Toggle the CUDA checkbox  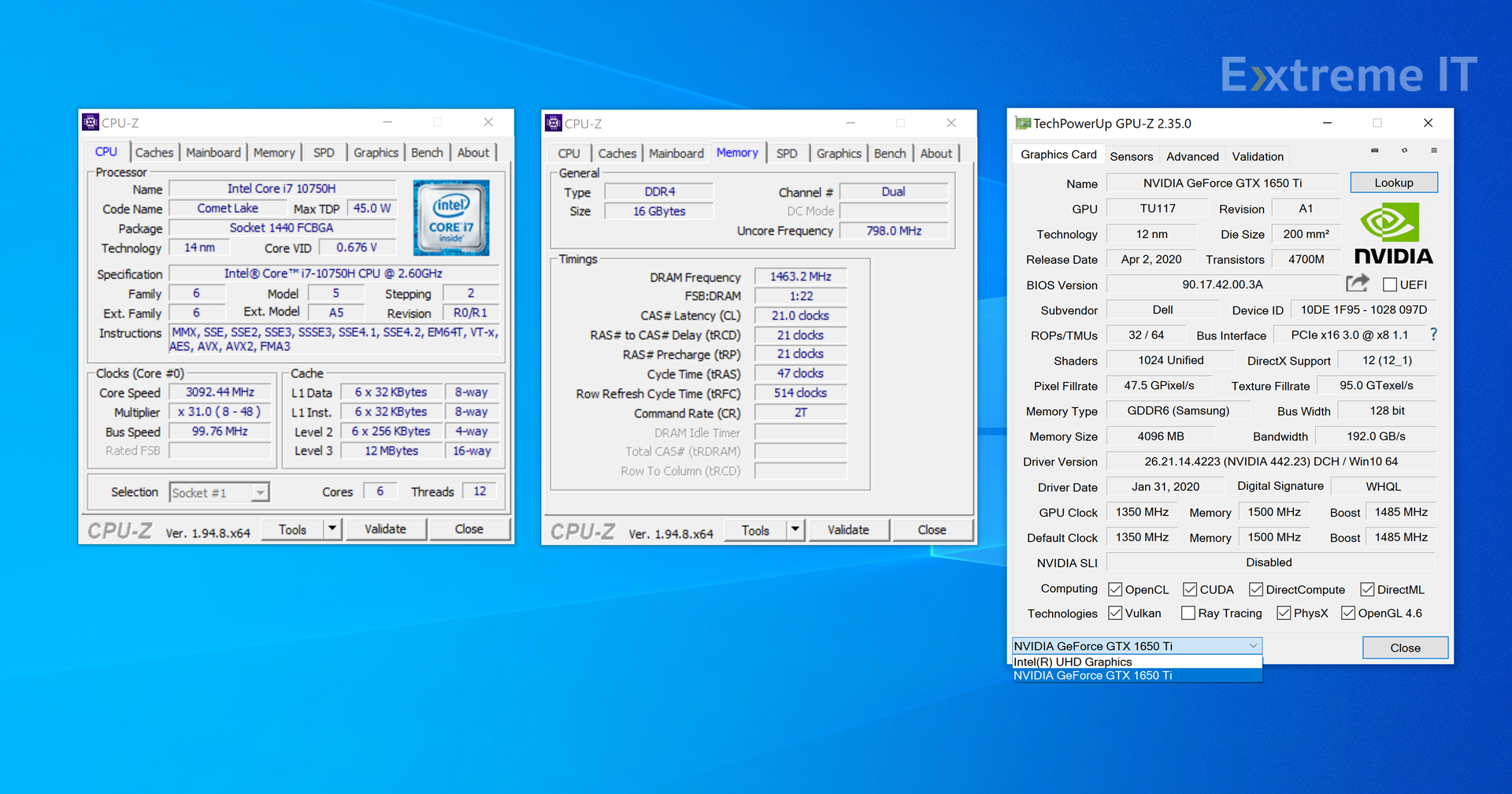1190,589
